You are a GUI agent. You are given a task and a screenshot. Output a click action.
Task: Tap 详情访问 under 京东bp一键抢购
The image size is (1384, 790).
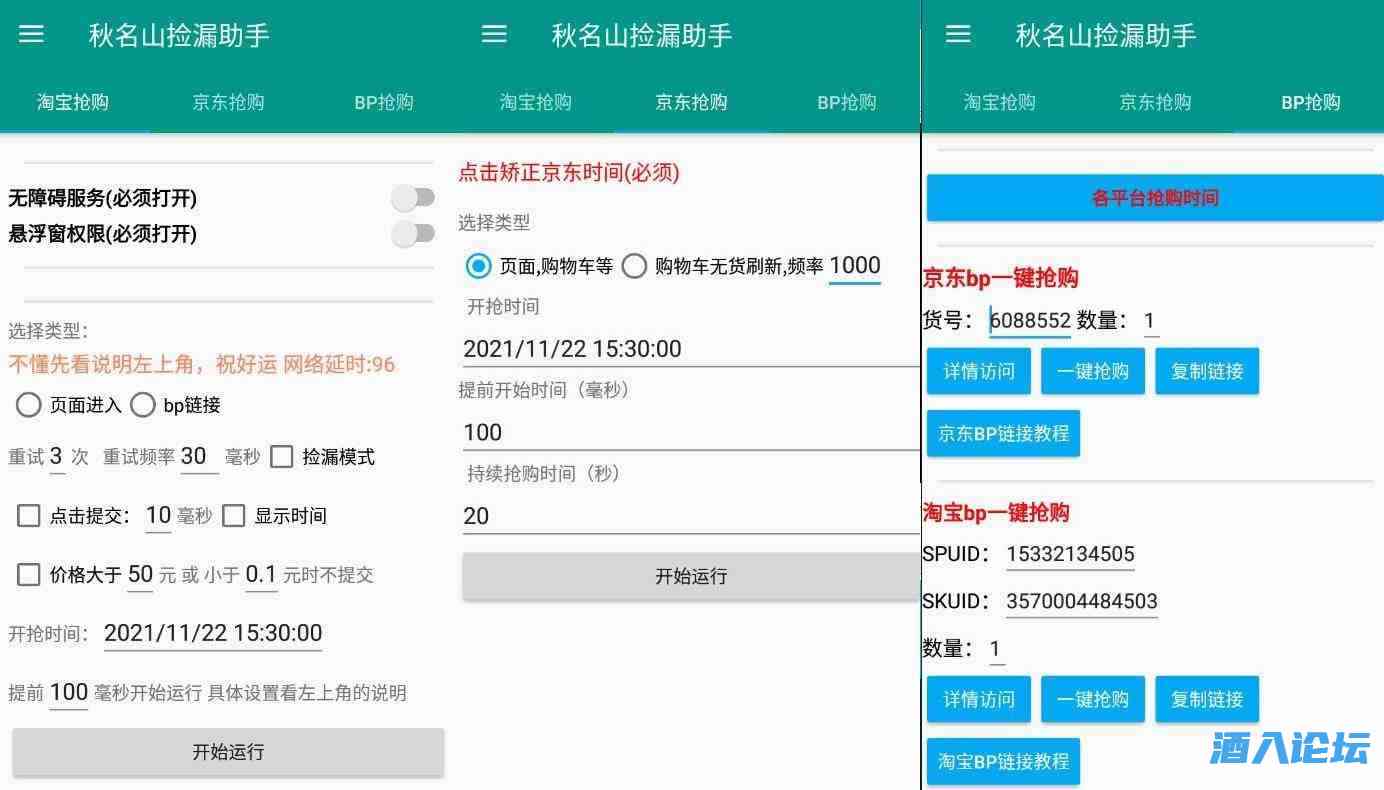tap(979, 372)
